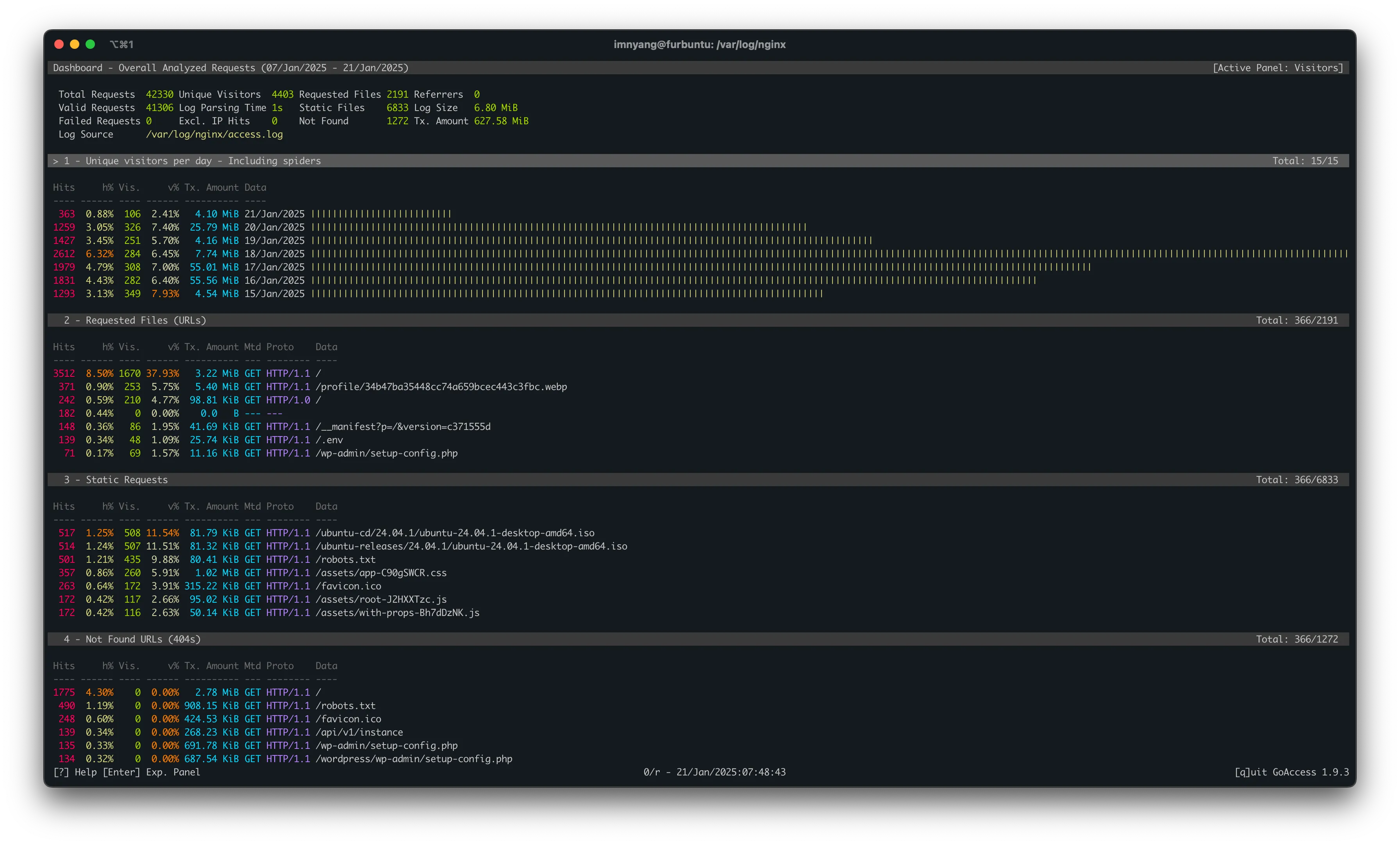Image resolution: width=1400 pixels, height=845 pixels.
Task: Click the 17/Jan/2025 visitors row date
Action: pos(275,267)
